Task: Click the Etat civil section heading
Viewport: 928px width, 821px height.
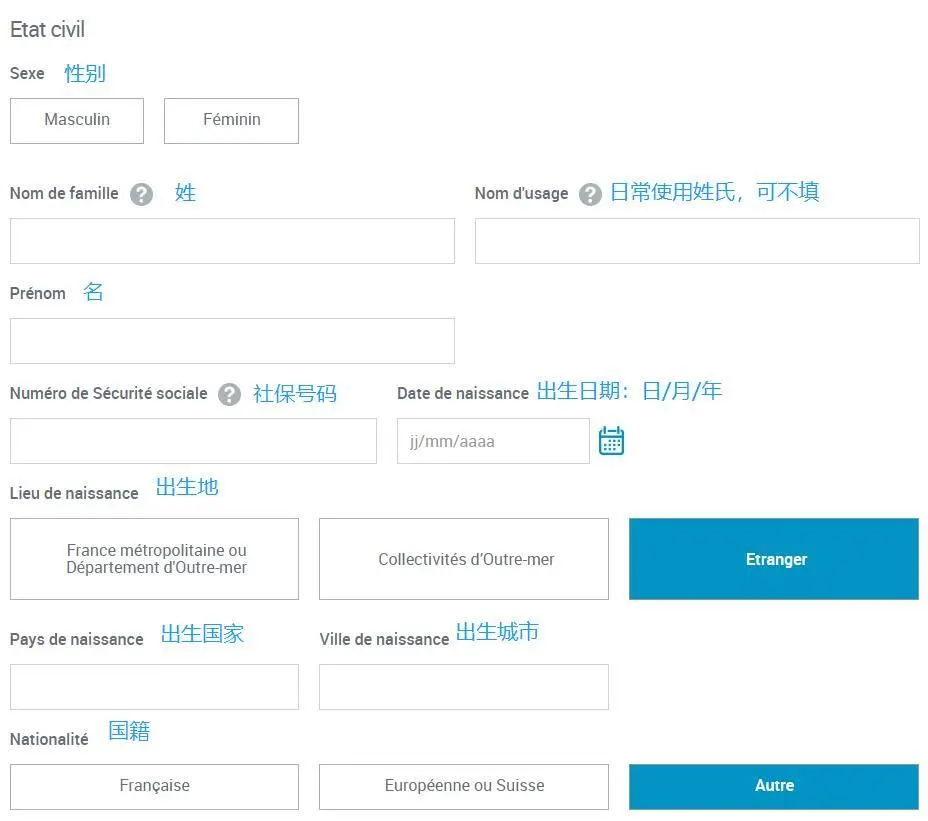Action: [x=47, y=30]
